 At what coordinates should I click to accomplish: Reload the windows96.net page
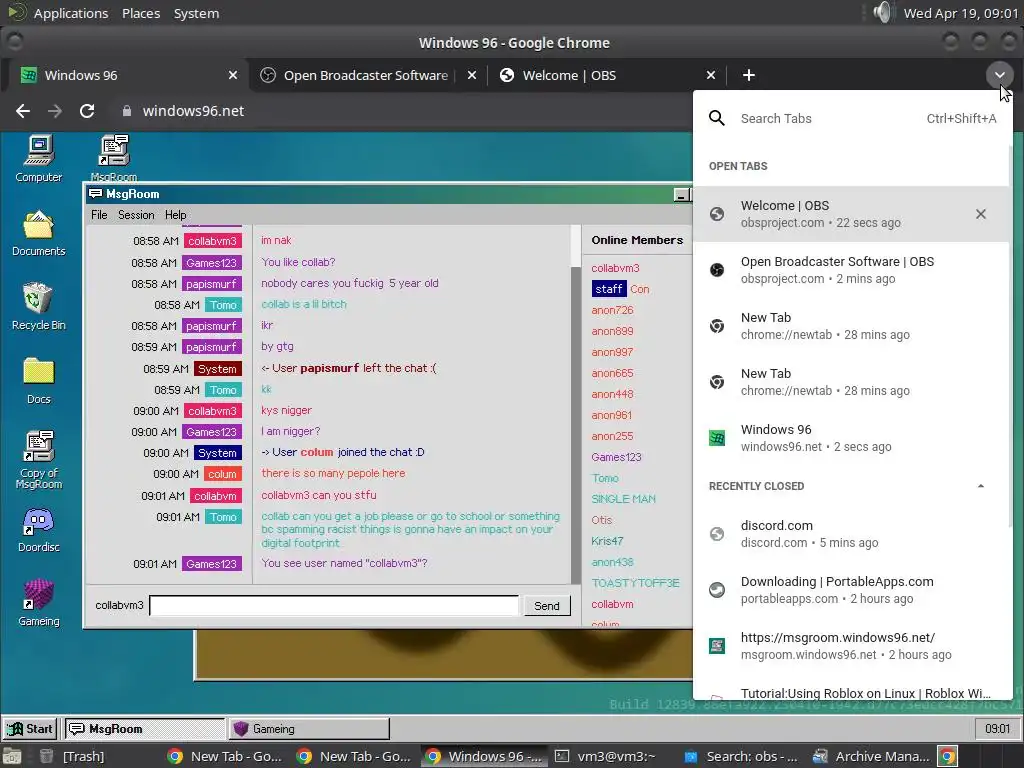coord(87,111)
